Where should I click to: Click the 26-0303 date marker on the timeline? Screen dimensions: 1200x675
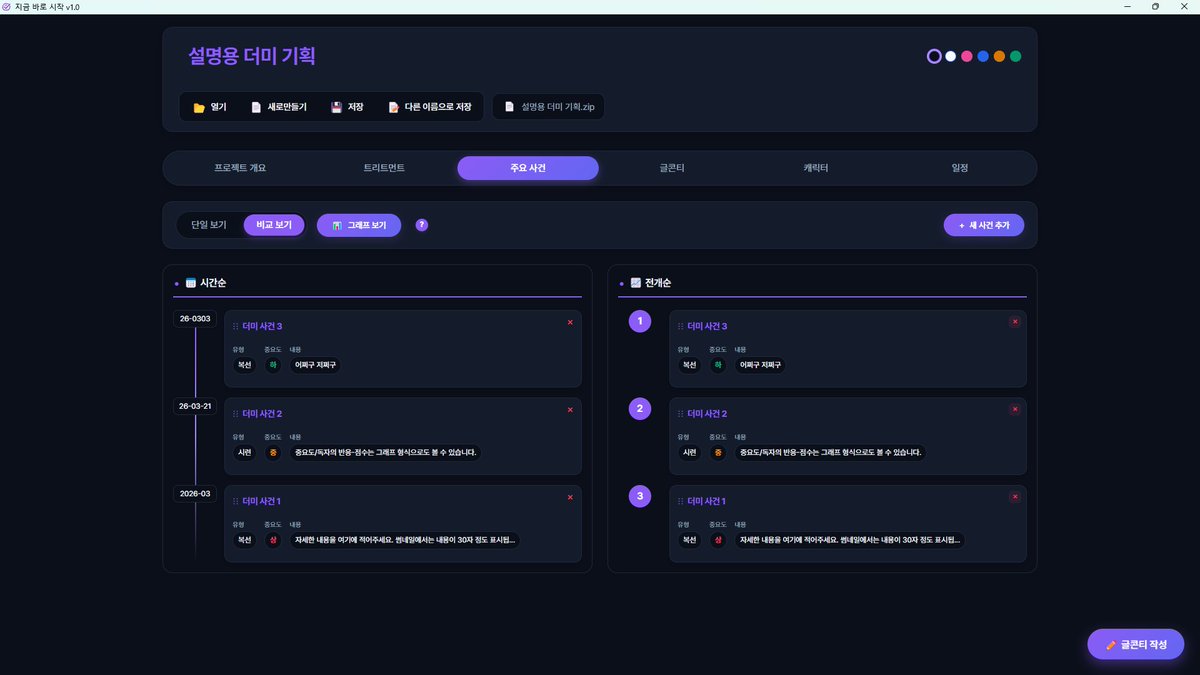coord(195,319)
